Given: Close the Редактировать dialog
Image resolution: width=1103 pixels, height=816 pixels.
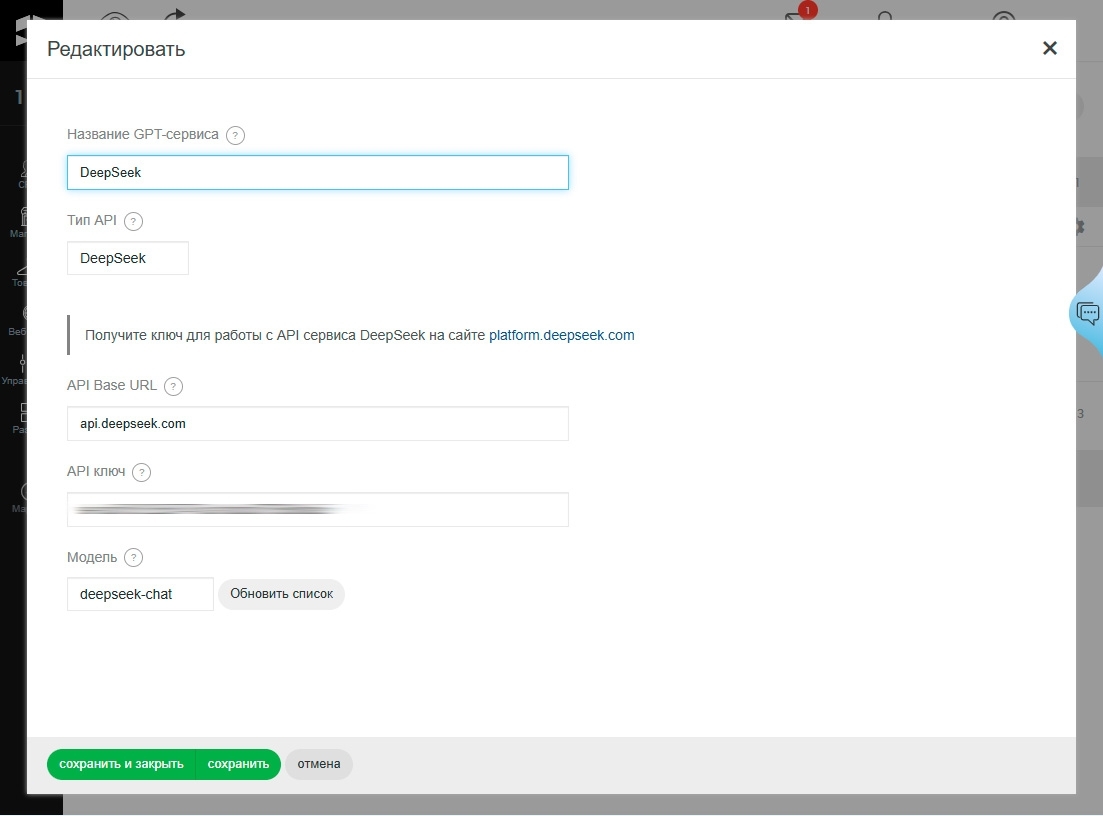Looking at the screenshot, I should pyautogui.click(x=1050, y=48).
